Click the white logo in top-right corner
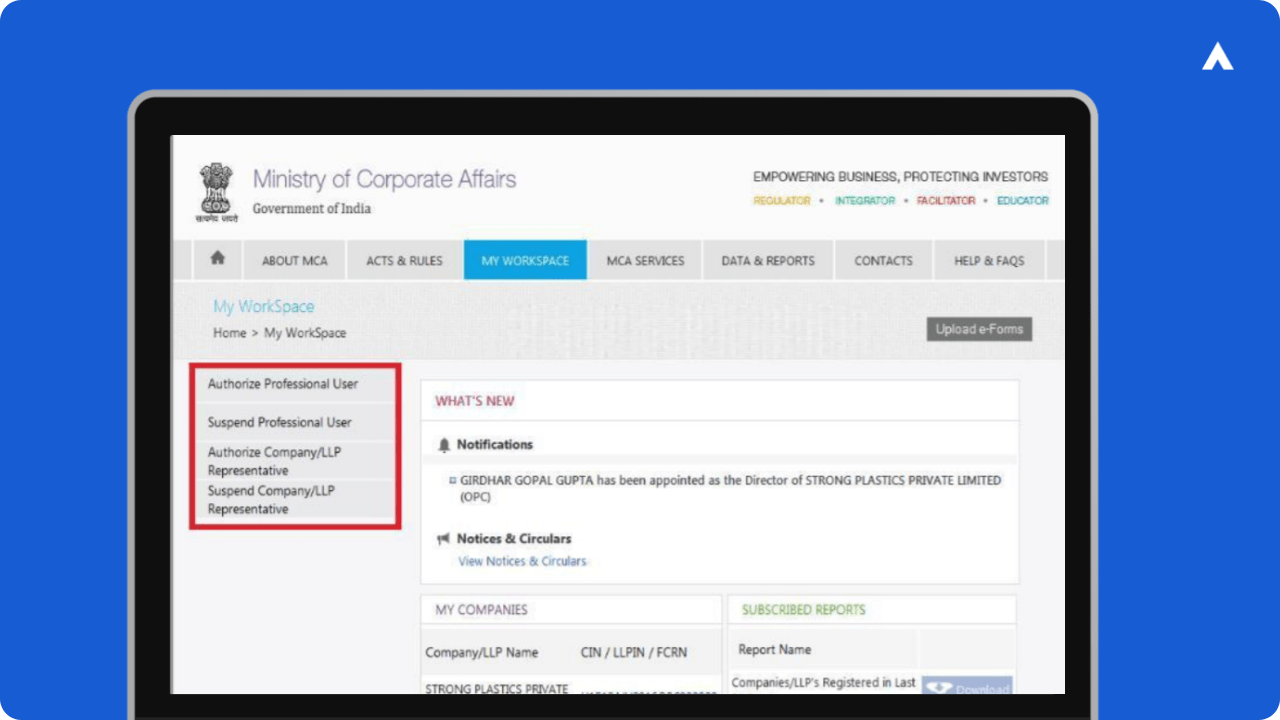This screenshot has height=720, width=1280. click(x=1217, y=58)
